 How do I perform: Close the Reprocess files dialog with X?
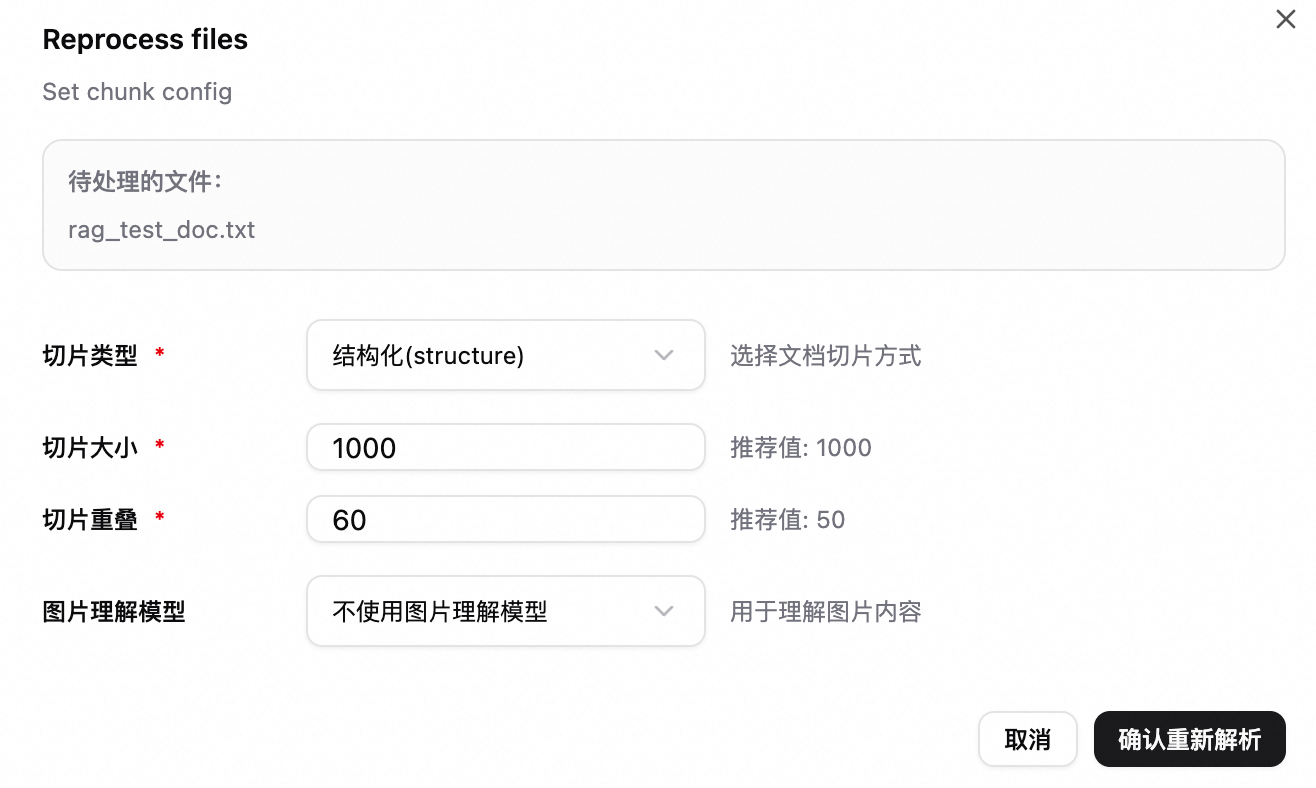(x=1285, y=20)
